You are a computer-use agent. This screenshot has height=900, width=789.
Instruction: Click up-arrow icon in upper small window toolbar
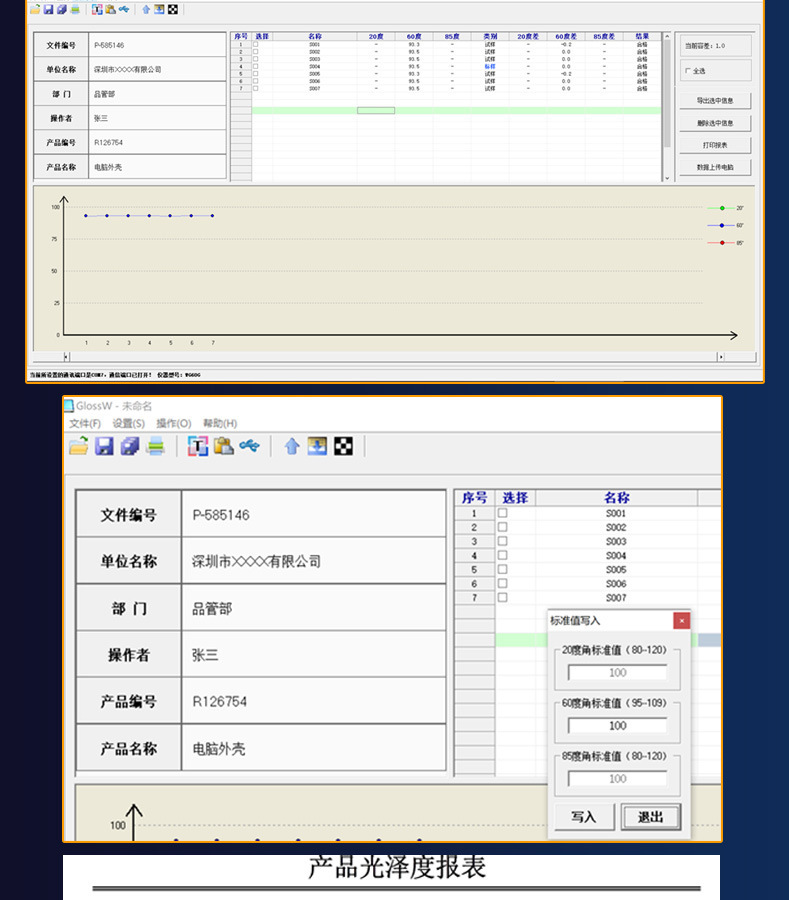pyautogui.click(x=146, y=9)
